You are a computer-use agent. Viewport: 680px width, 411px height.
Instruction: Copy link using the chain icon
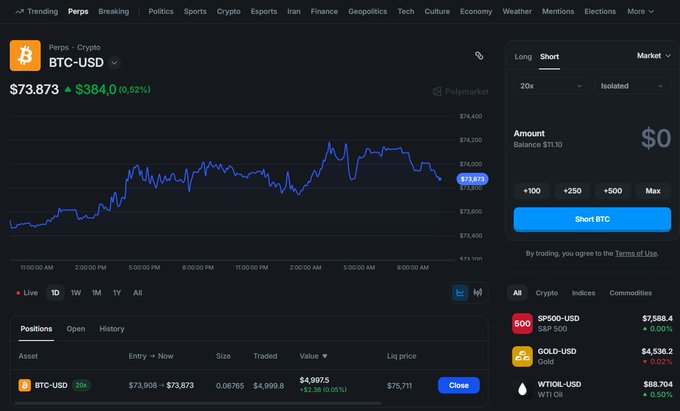point(479,55)
